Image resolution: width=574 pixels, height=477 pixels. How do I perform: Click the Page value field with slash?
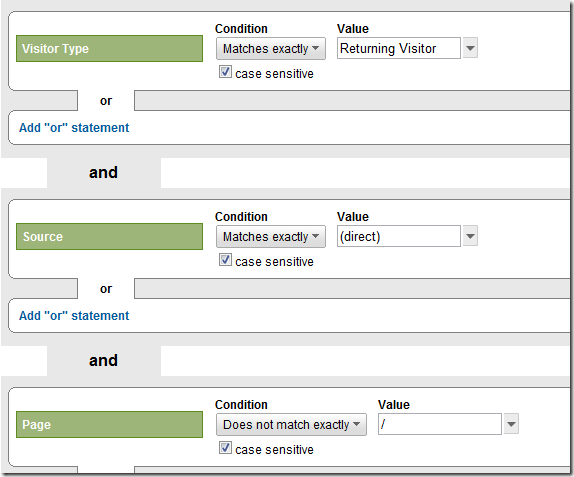click(x=439, y=424)
